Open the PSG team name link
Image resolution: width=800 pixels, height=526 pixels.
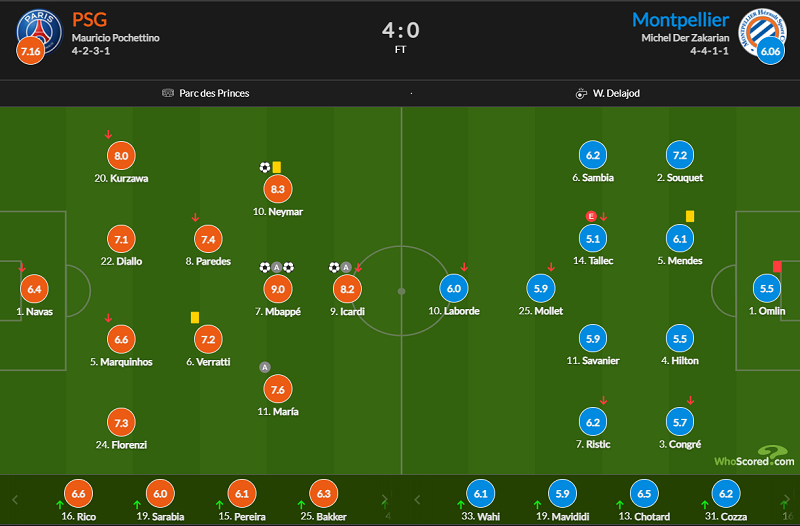(89, 20)
